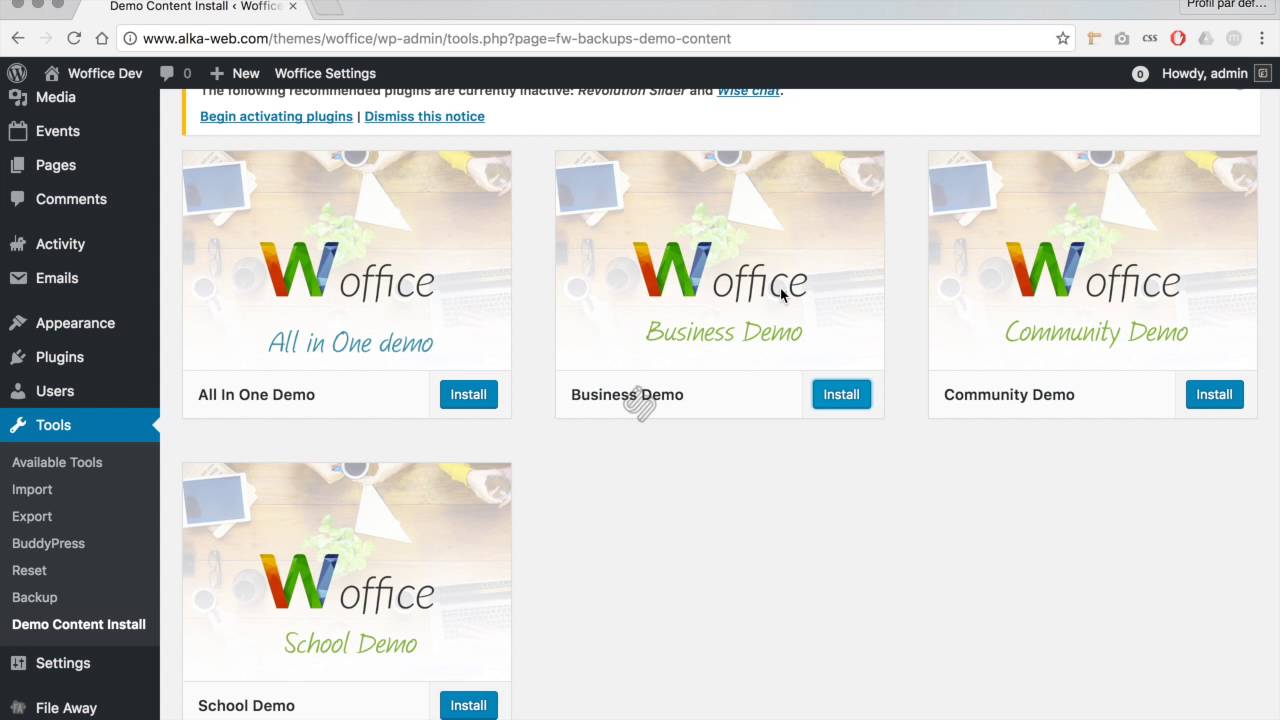Image resolution: width=1280 pixels, height=720 pixels.
Task: Click the Emails envelope icon
Action: point(17,278)
